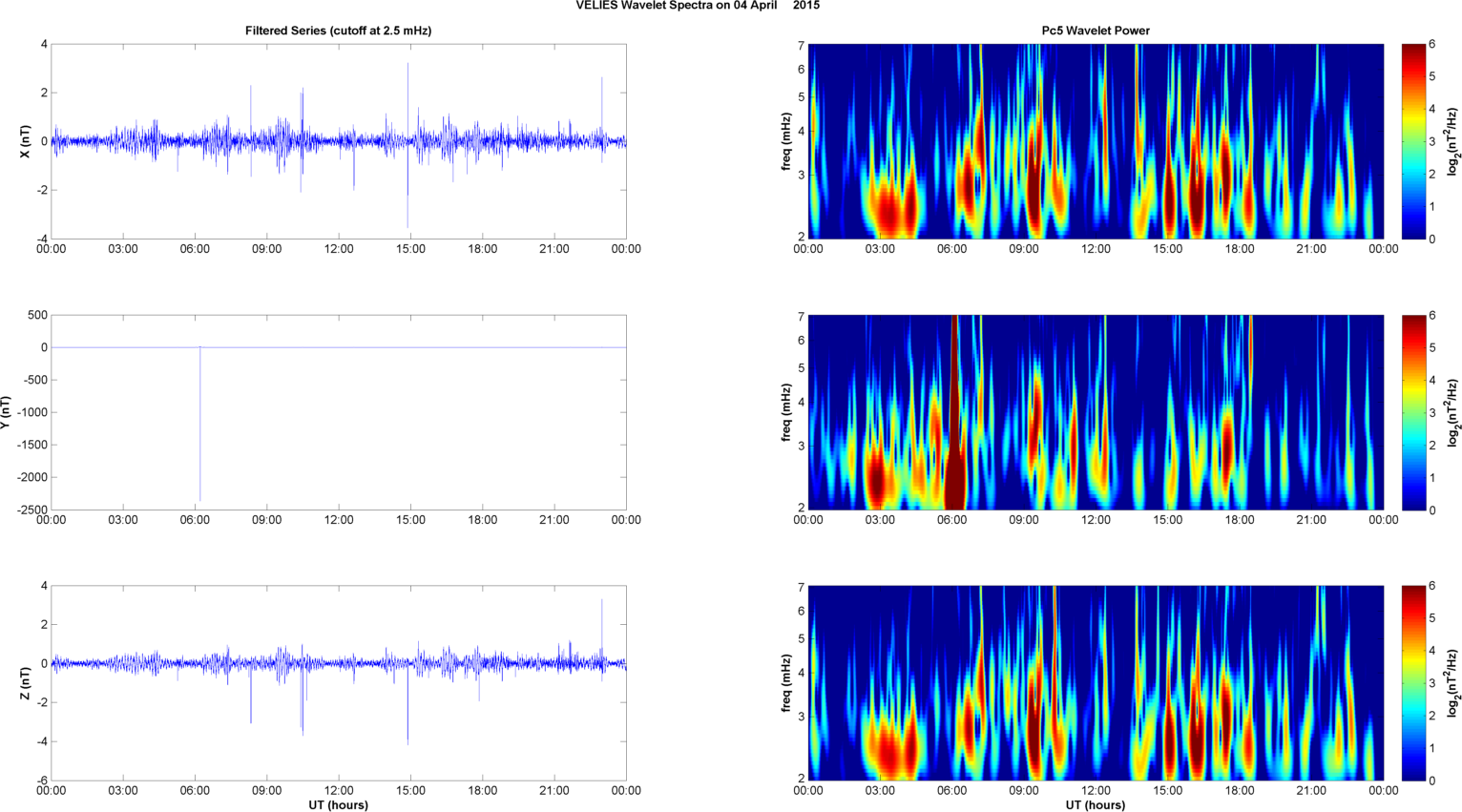Click the "-1500" tick on the Y axis
The width and height of the screenshot is (1462, 812).
[x=33, y=445]
